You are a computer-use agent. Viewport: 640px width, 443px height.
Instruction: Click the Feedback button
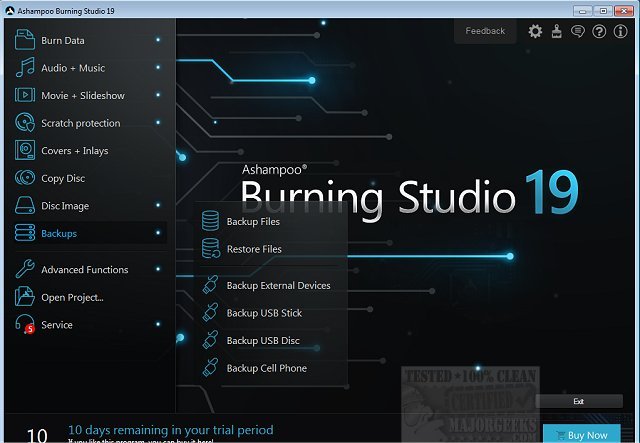[485, 31]
